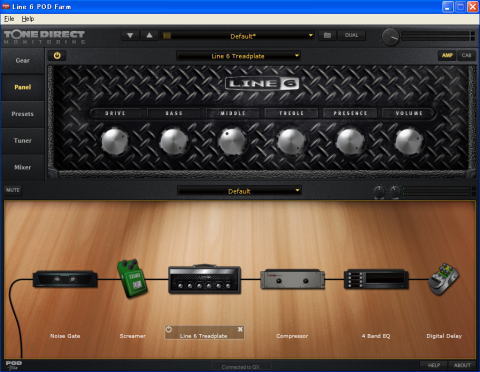The height and width of the screenshot is (372, 480).
Task: Show the CAB view
Action: pyautogui.click(x=466, y=55)
